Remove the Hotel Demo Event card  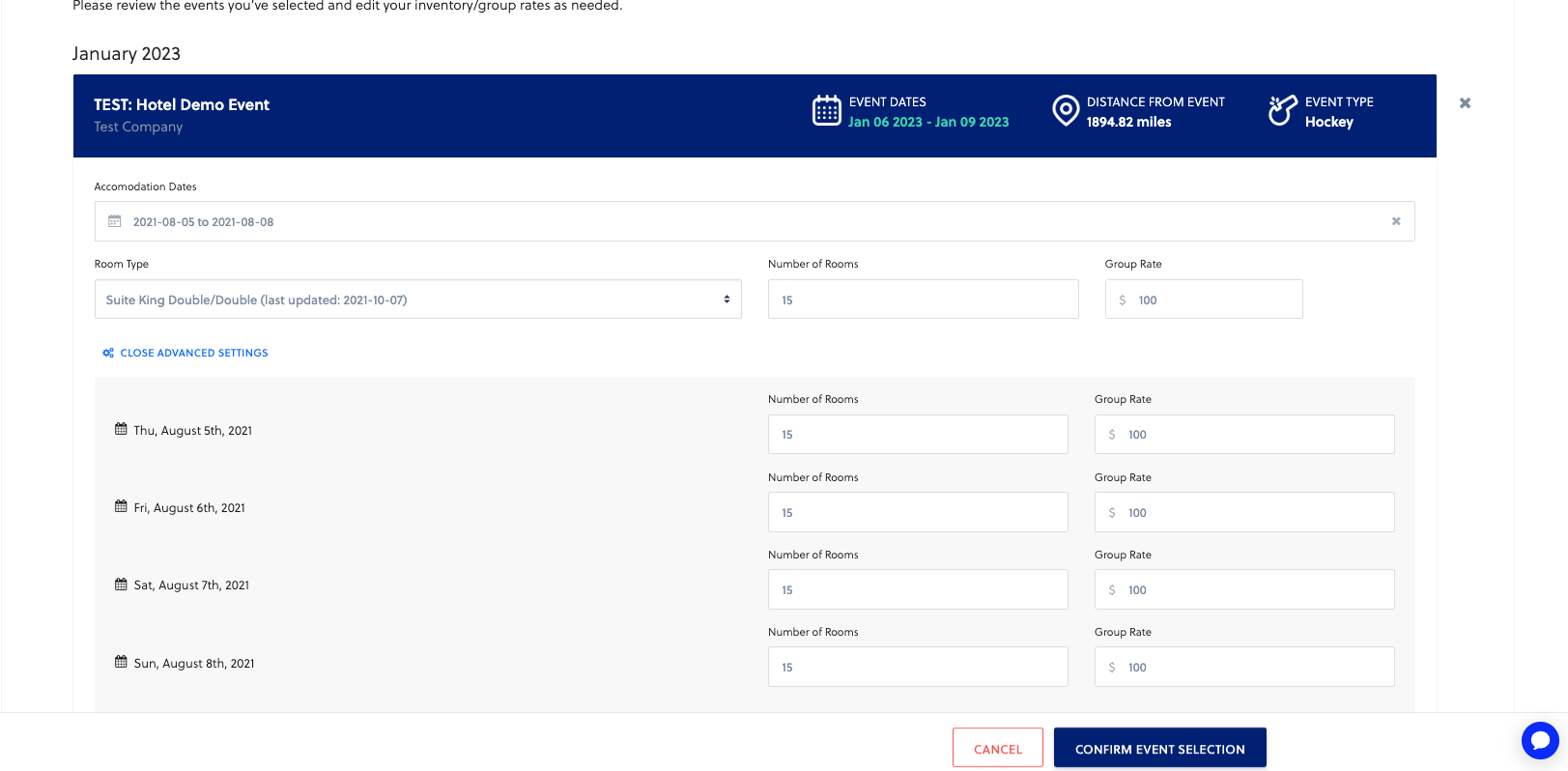(x=1465, y=103)
